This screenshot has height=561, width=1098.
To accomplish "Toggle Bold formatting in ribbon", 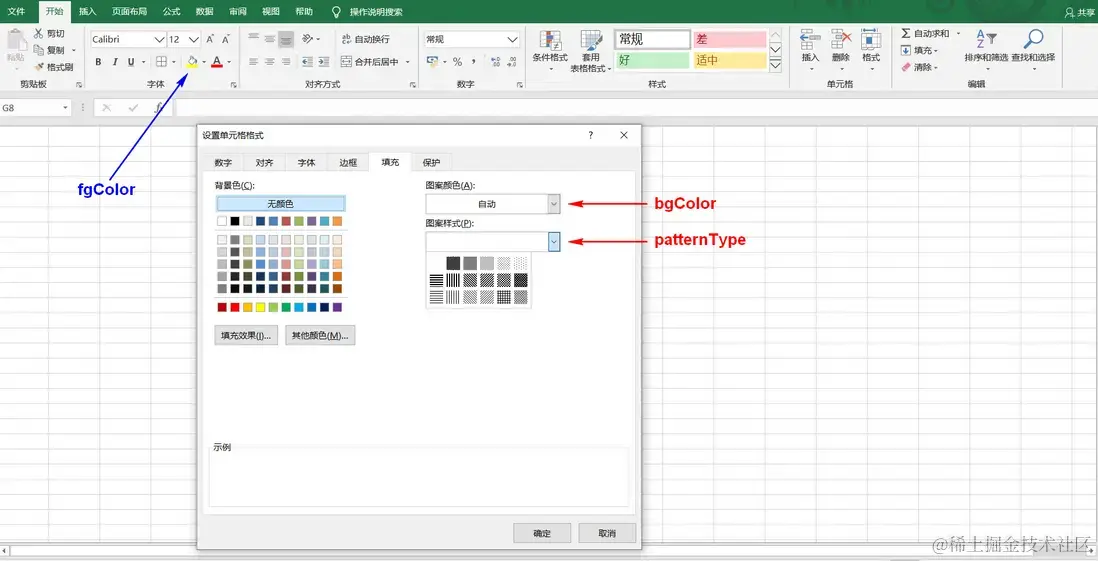I will click(x=98, y=62).
